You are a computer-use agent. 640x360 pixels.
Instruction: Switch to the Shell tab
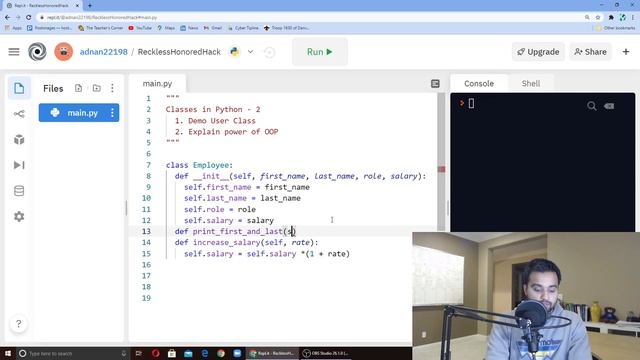[x=531, y=83]
